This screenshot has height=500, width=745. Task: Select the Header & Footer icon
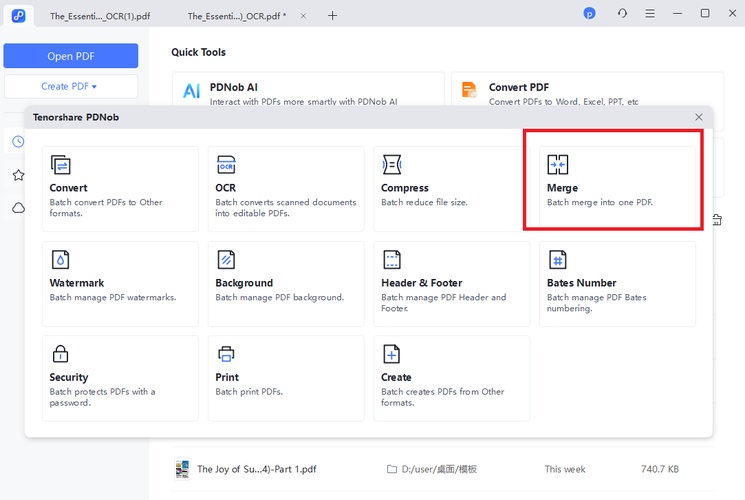[392, 260]
